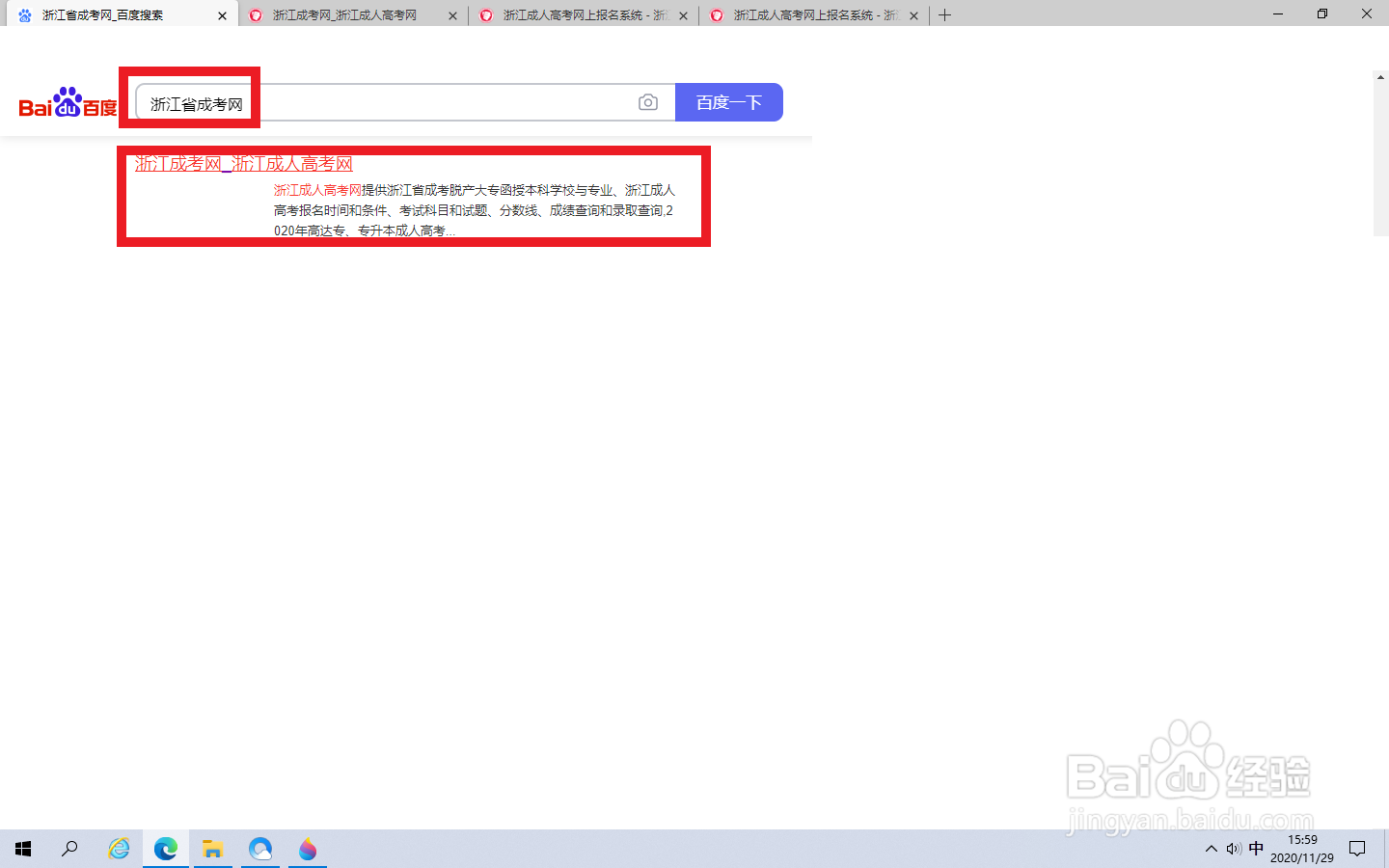
Task: Close the third browser tab
Action: tap(683, 15)
